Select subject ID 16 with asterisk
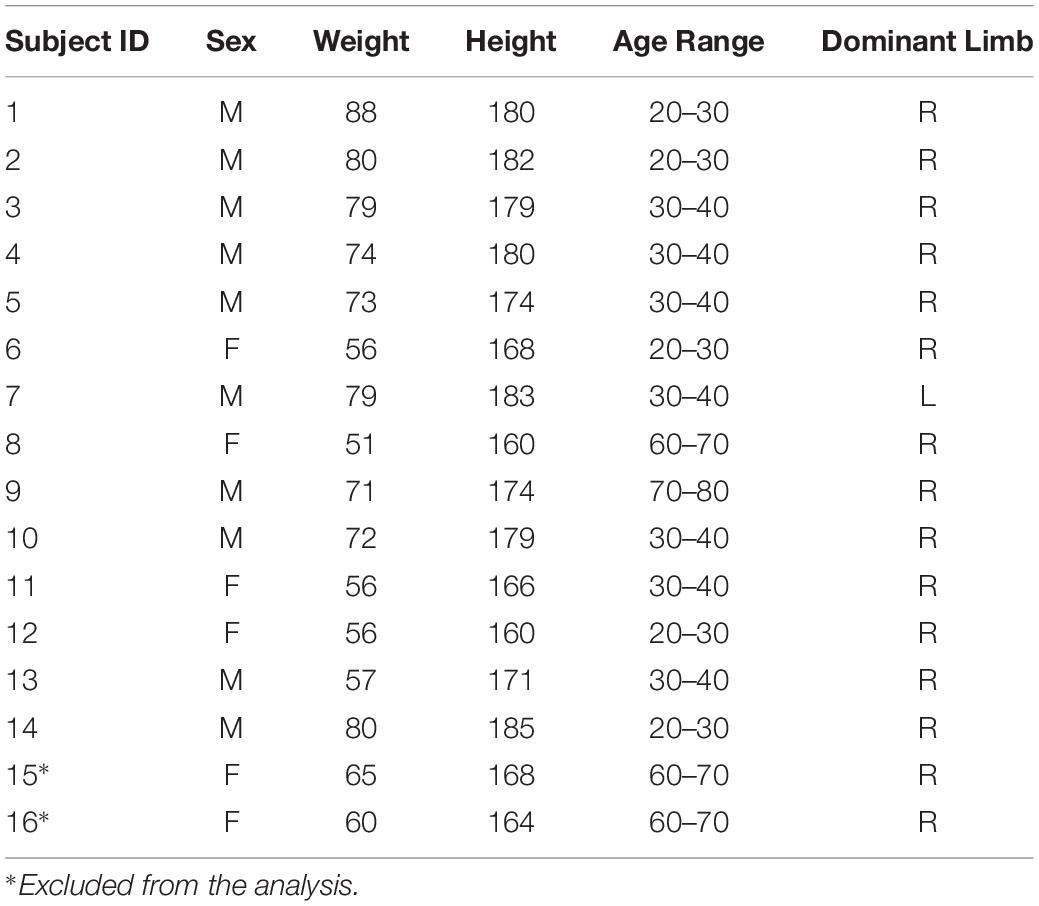Image resolution: width=1039 pixels, height=906 pixels. tap(27, 822)
